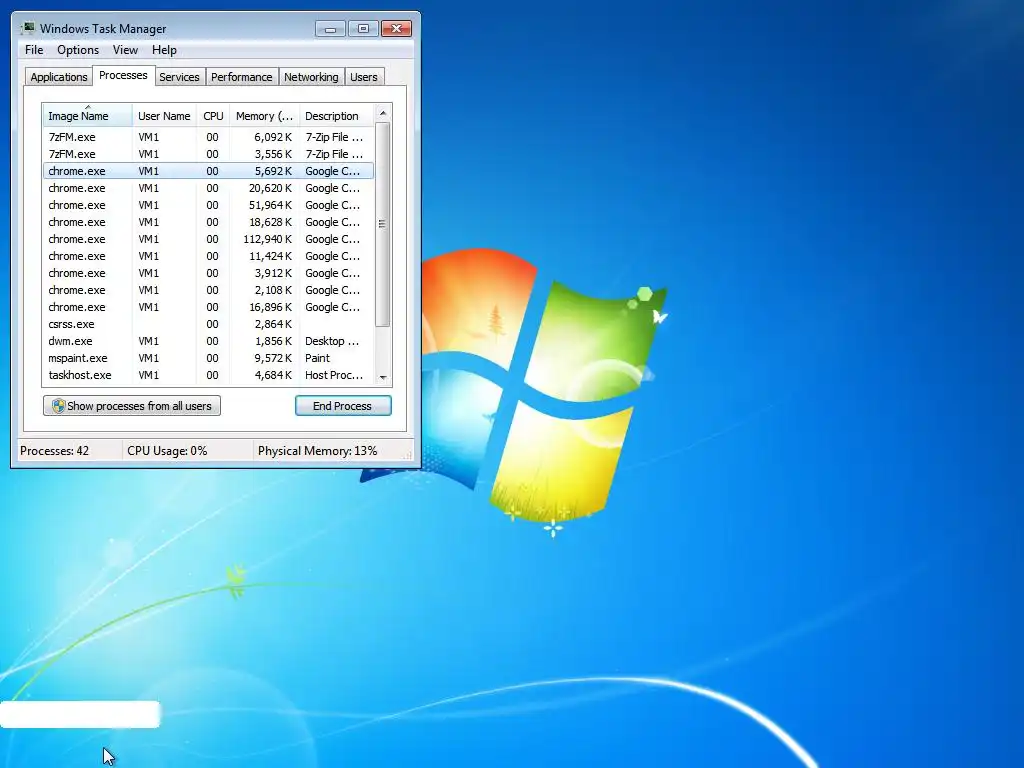Screen dimensions: 1024x768
Task: Click the scroll down arrow in process list
Action: click(x=383, y=377)
